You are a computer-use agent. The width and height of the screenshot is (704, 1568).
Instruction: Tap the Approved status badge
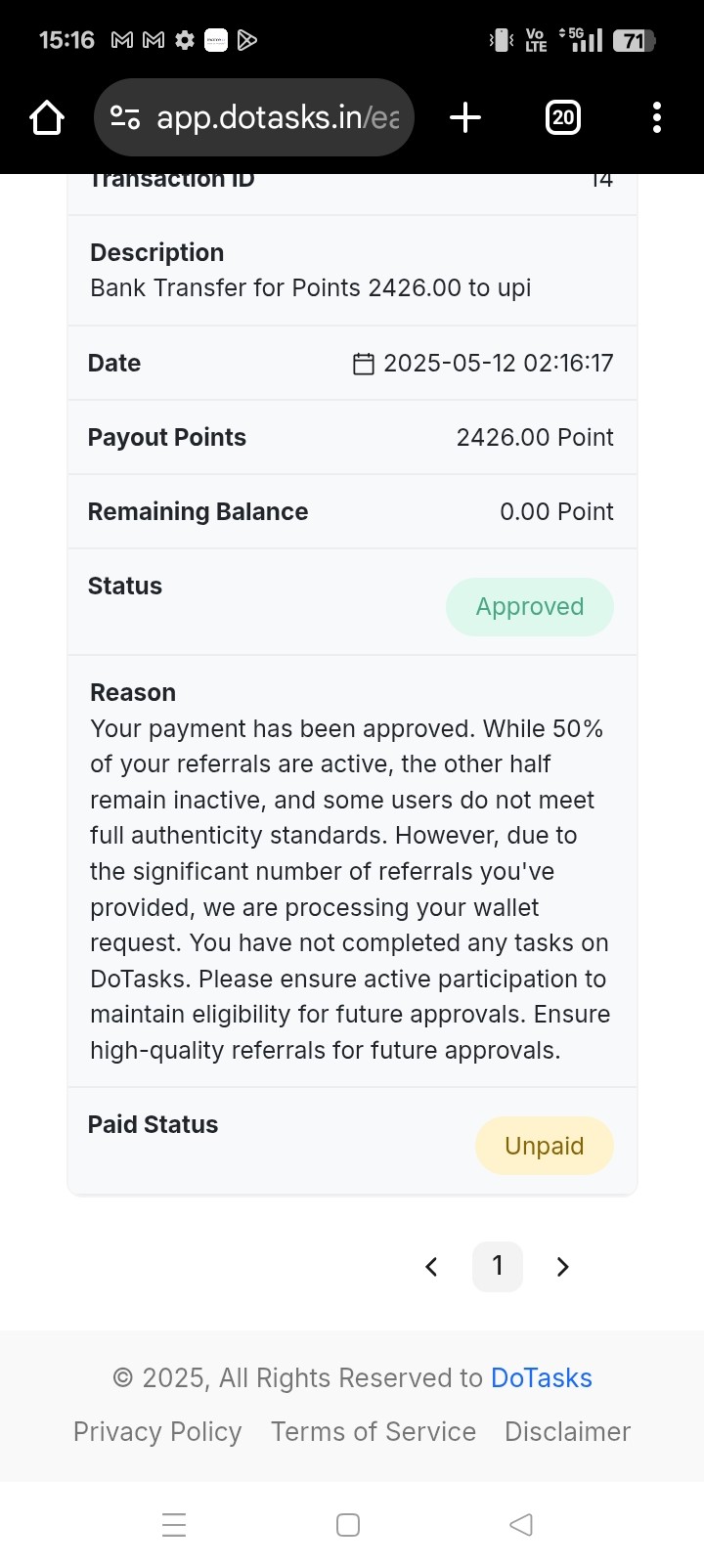tap(530, 607)
